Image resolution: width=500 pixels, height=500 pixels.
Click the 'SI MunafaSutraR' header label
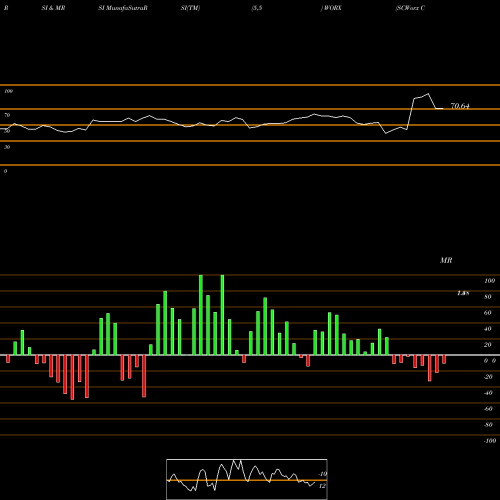pyautogui.click(x=123, y=8)
